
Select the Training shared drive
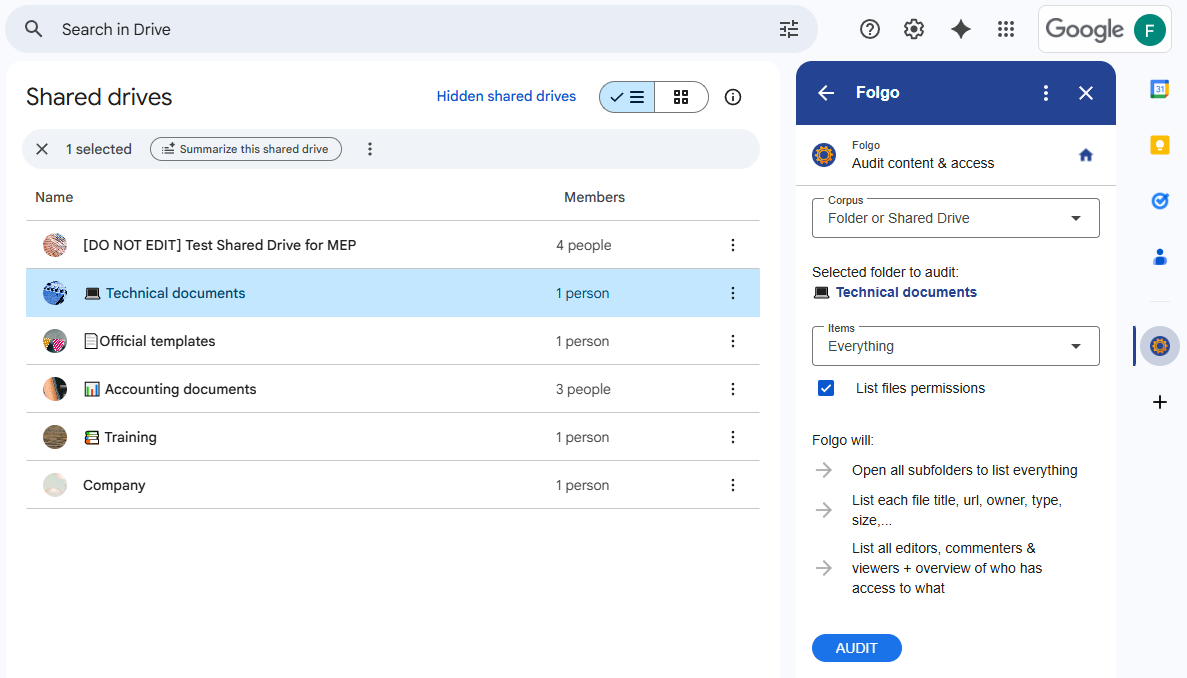pyautogui.click(x=393, y=437)
